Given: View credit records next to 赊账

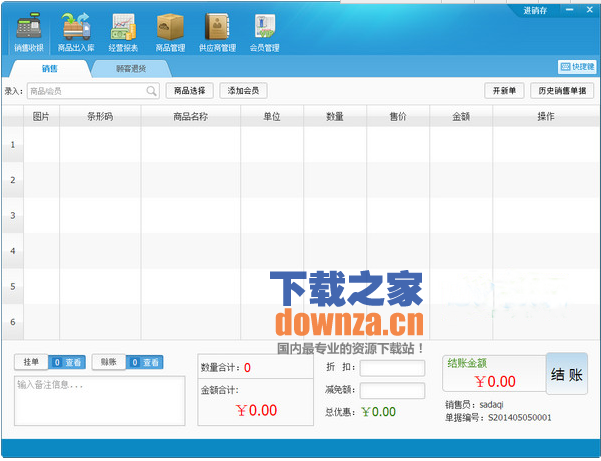Looking at the screenshot, I should 145,362.
